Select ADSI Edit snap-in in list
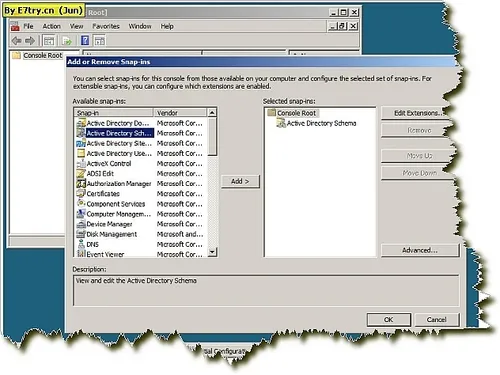The image size is (500, 375). click(100, 174)
